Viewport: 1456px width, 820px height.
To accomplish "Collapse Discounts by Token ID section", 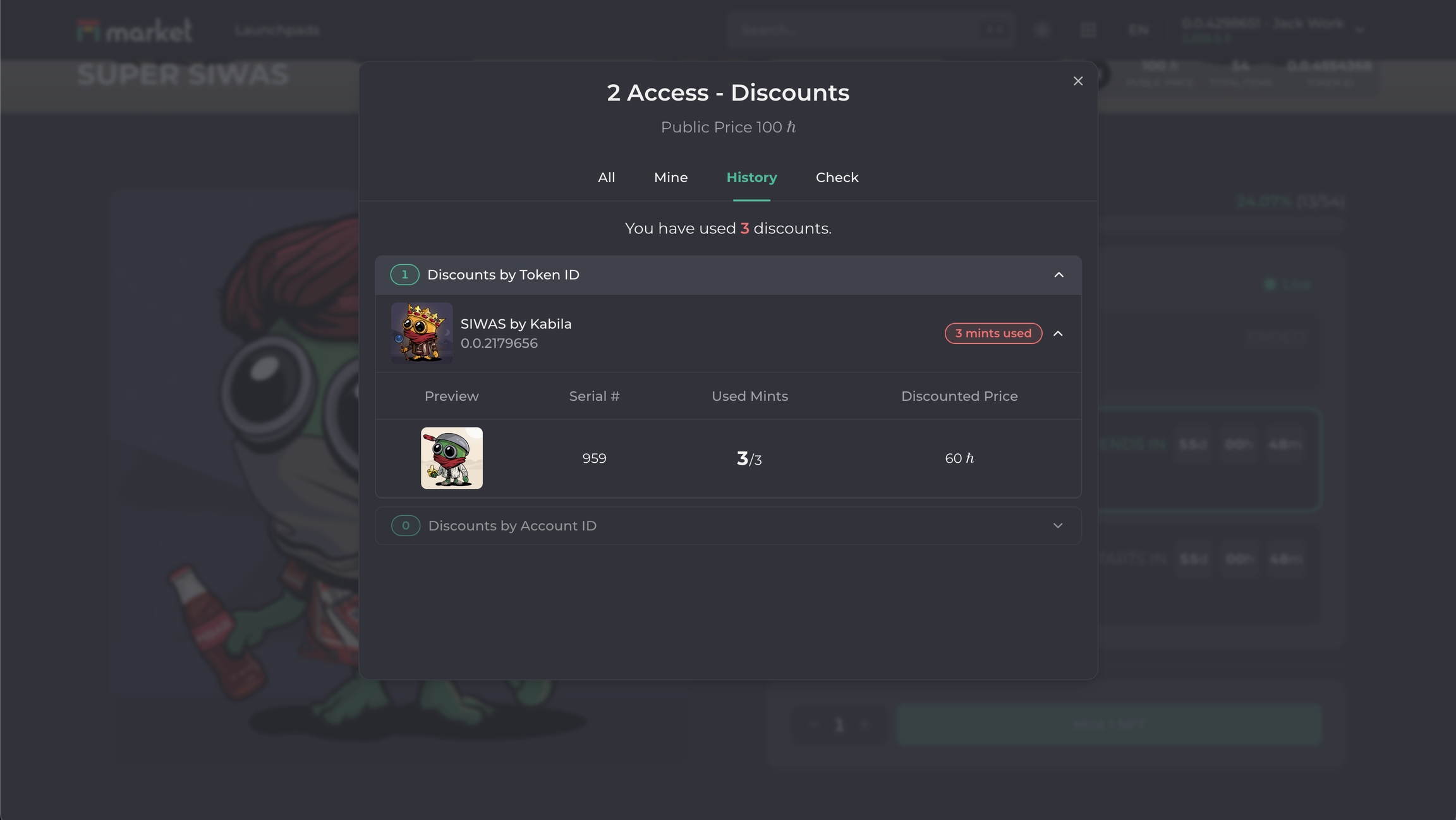I will [1059, 275].
